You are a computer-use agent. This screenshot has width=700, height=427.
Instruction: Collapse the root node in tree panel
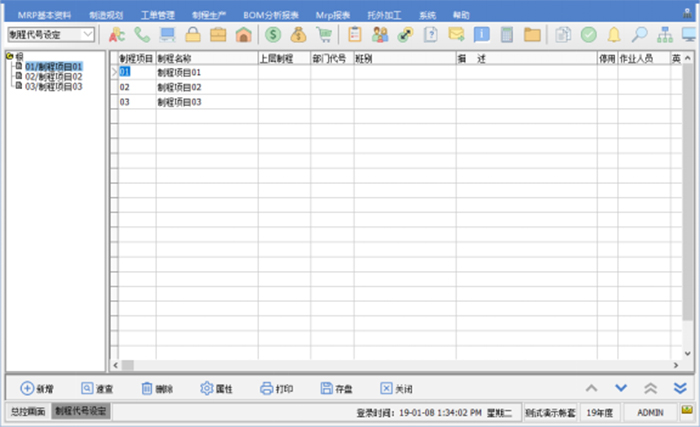pos(10,56)
